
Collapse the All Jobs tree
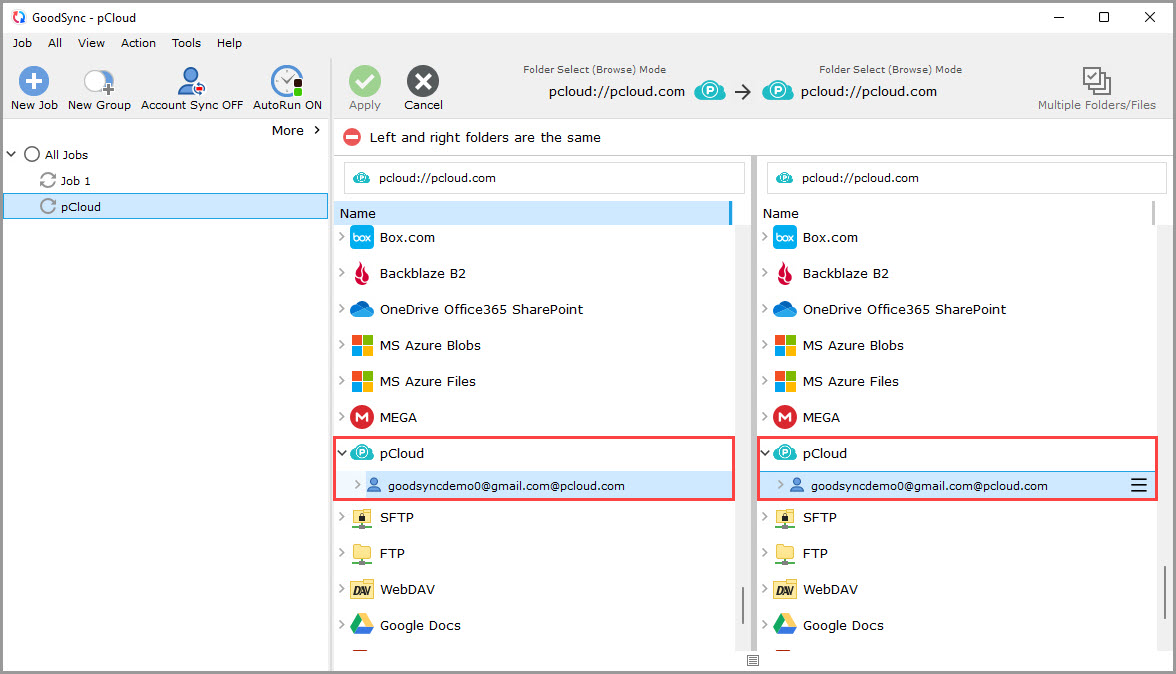[x=11, y=154]
